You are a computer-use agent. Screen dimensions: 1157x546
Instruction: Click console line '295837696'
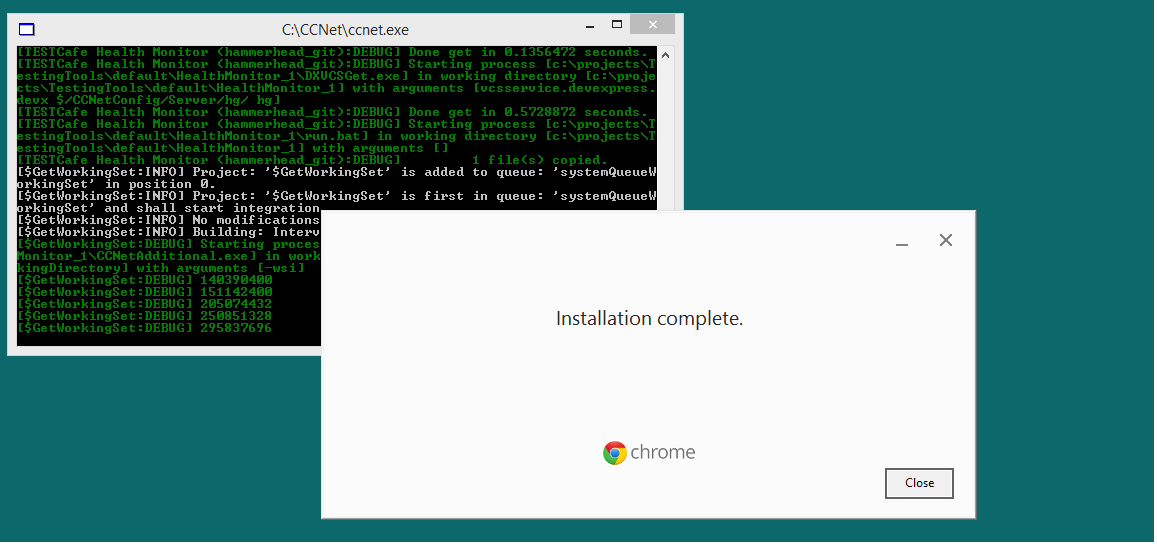pyautogui.click(x=145, y=328)
